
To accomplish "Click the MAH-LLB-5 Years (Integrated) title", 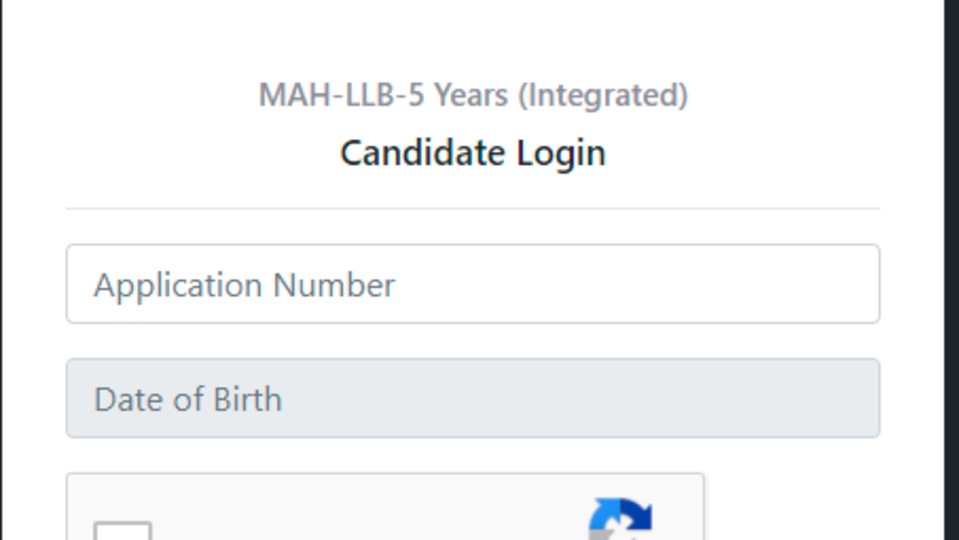I will [473, 95].
